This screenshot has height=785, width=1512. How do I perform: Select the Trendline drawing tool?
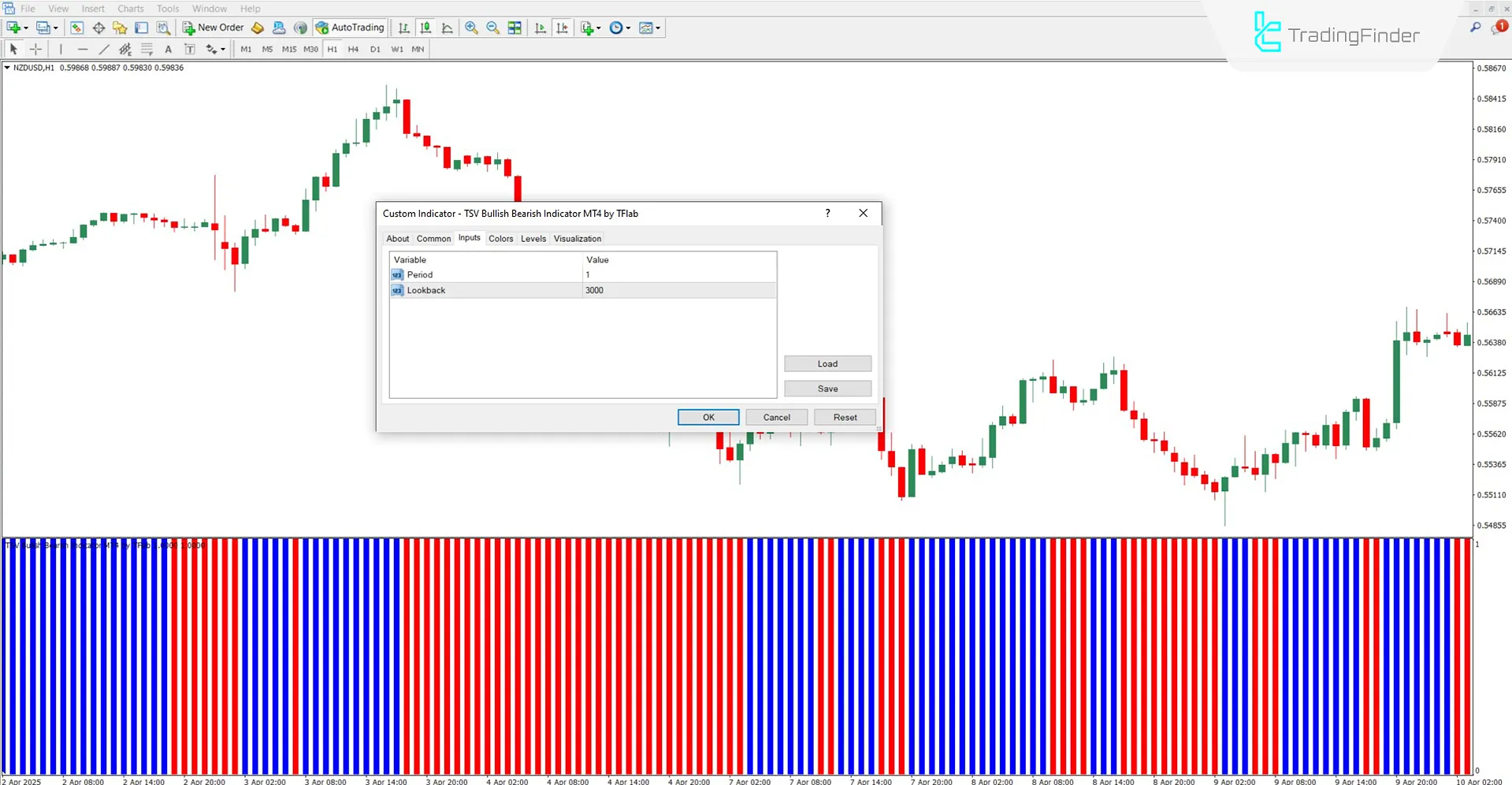(x=104, y=49)
